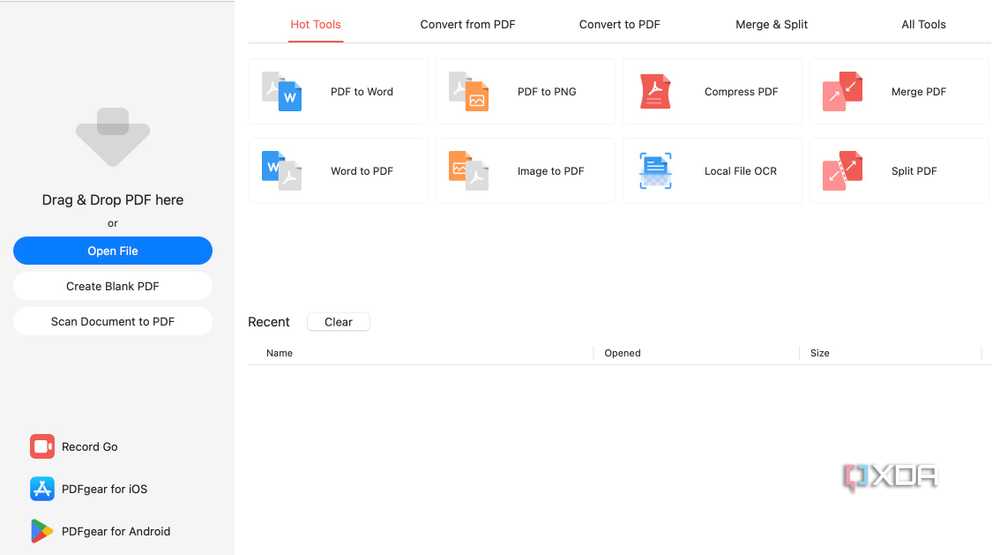Click Scan Document to PDF button
1000x555 pixels.
point(113,322)
